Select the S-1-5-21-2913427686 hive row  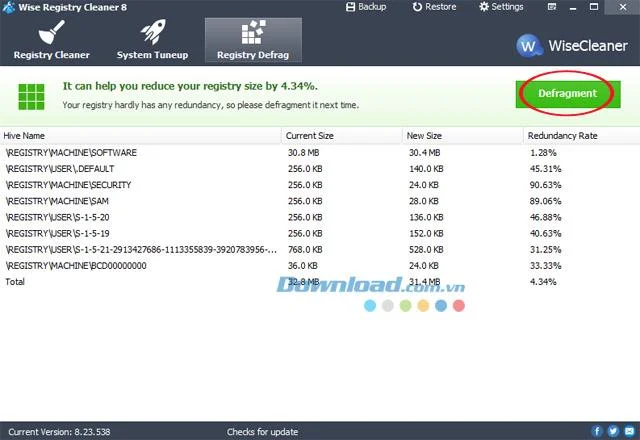[320, 249]
